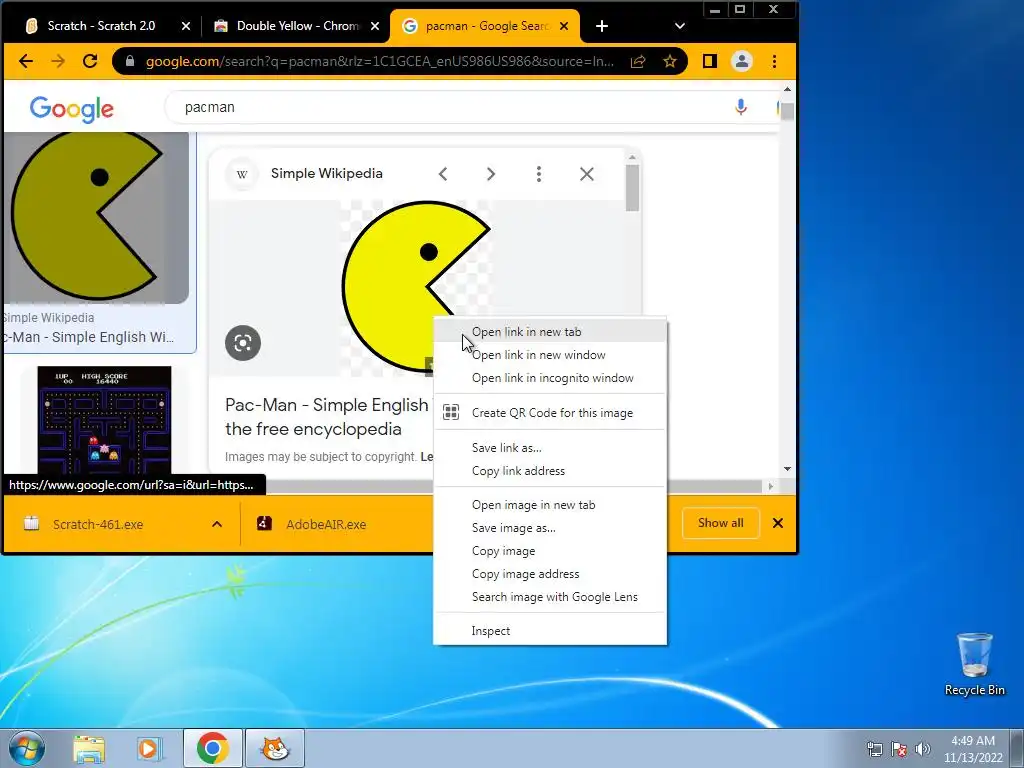Open the Pac-Man Simple English title link

[327, 417]
